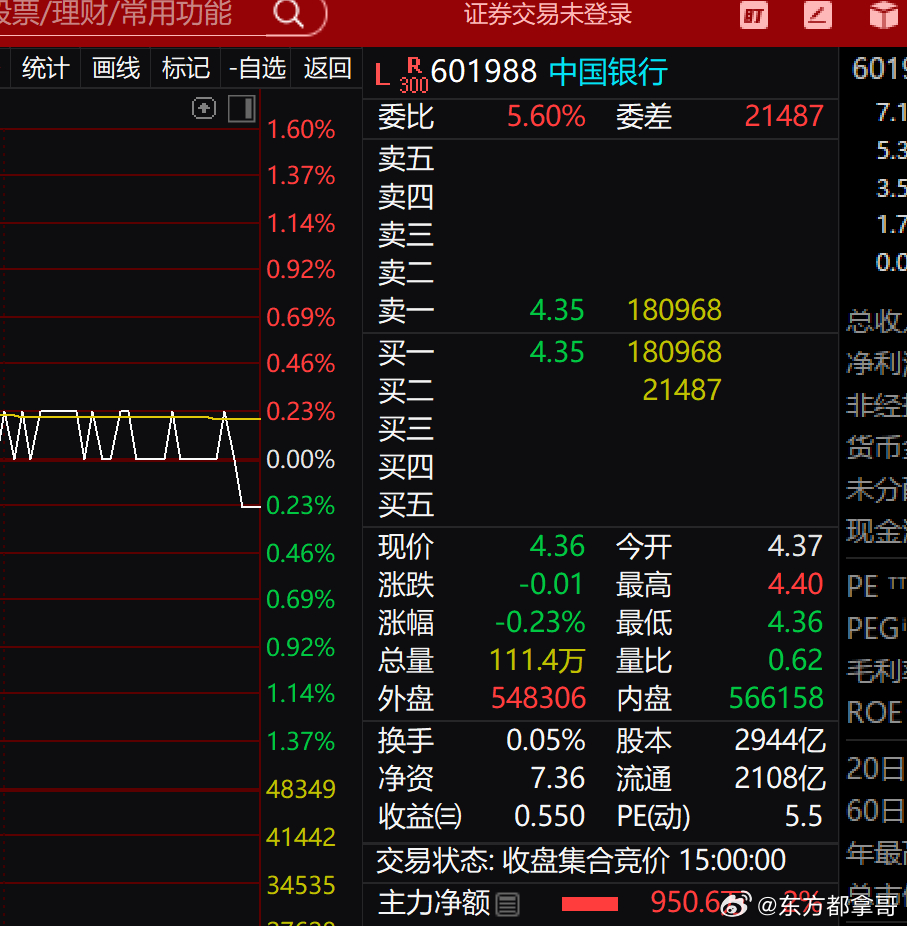This screenshot has height=926, width=907.
Task: Open the 统计 toolbar item
Action: click(45, 68)
